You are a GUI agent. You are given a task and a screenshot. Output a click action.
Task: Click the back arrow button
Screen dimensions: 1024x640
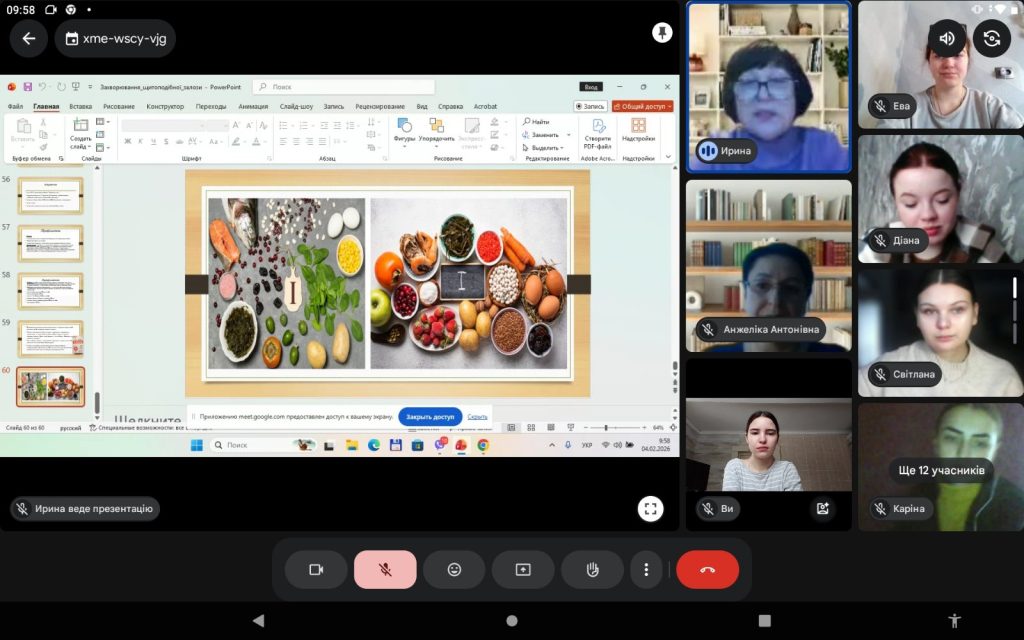(x=28, y=39)
